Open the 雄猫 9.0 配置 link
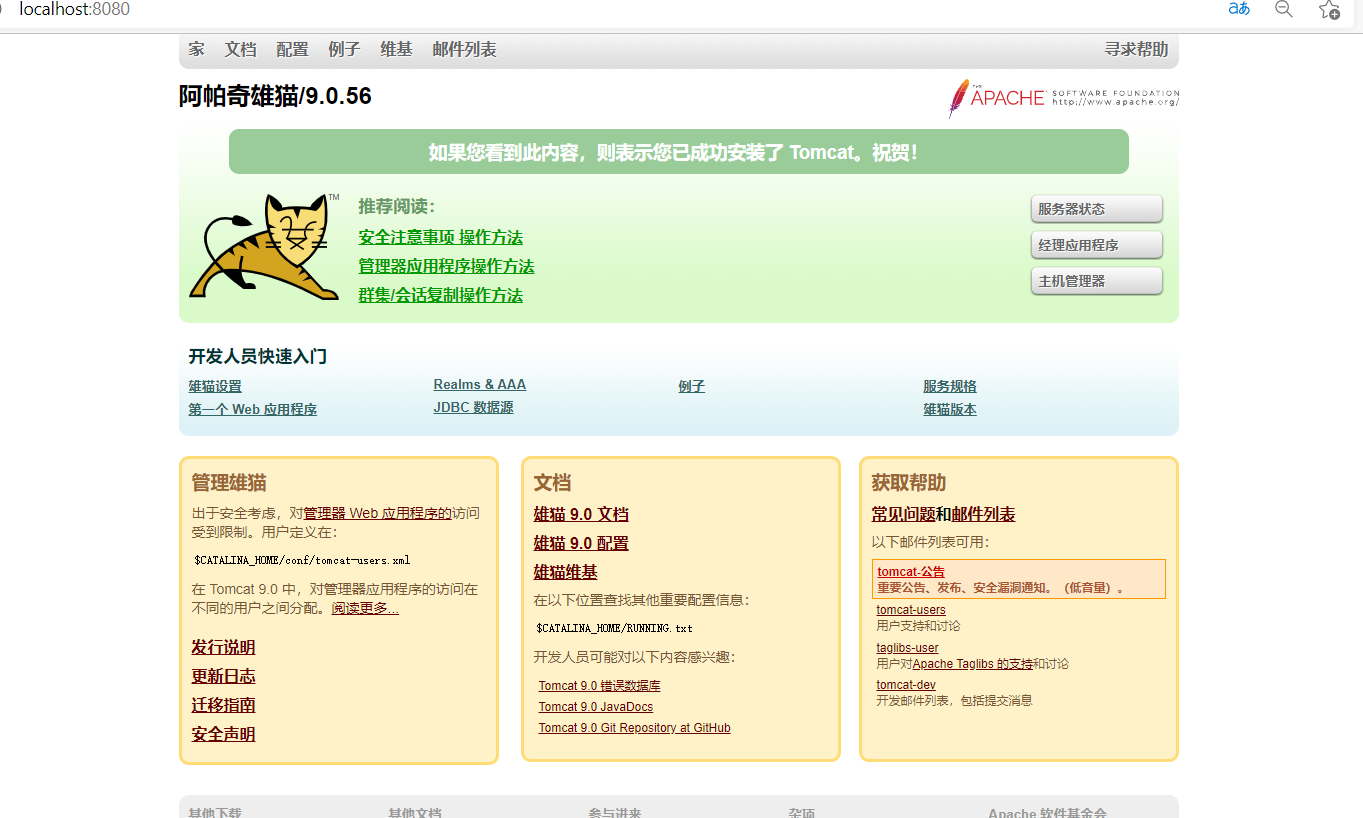The width and height of the screenshot is (1363, 818). pyautogui.click(x=581, y=543)
